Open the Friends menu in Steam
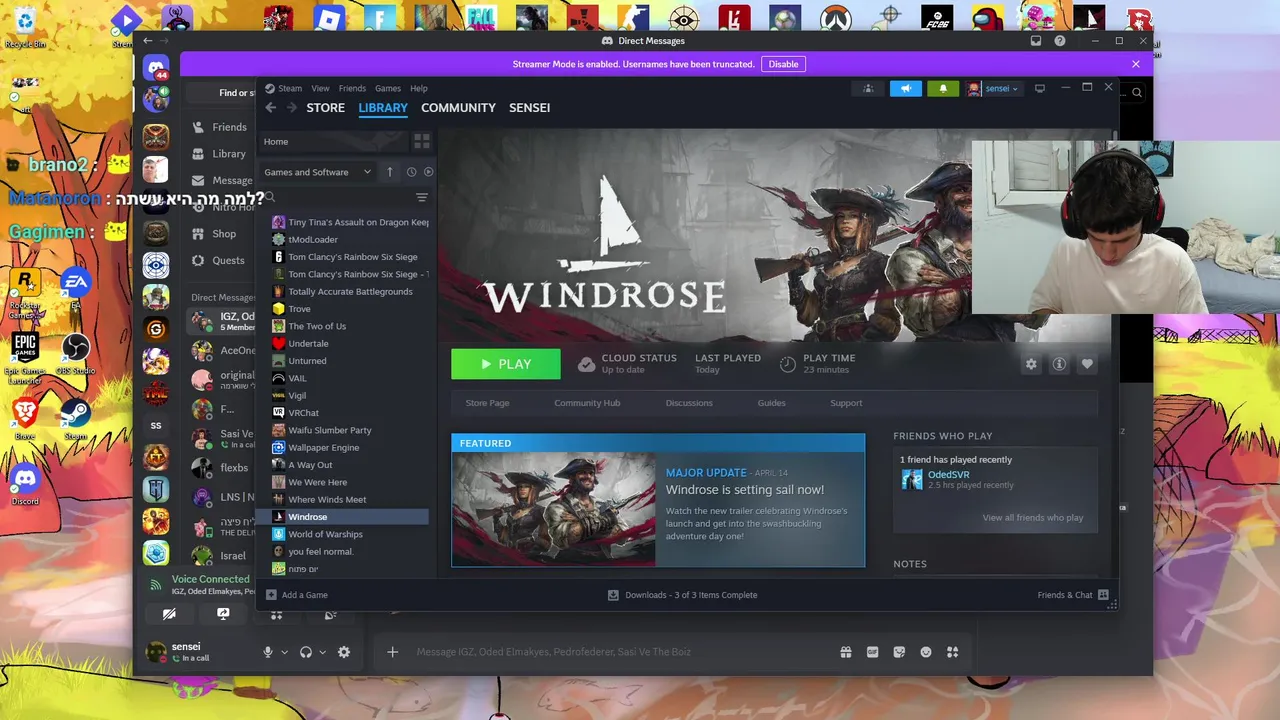The height and width of the screenshot is (720, 1280). 352,88
